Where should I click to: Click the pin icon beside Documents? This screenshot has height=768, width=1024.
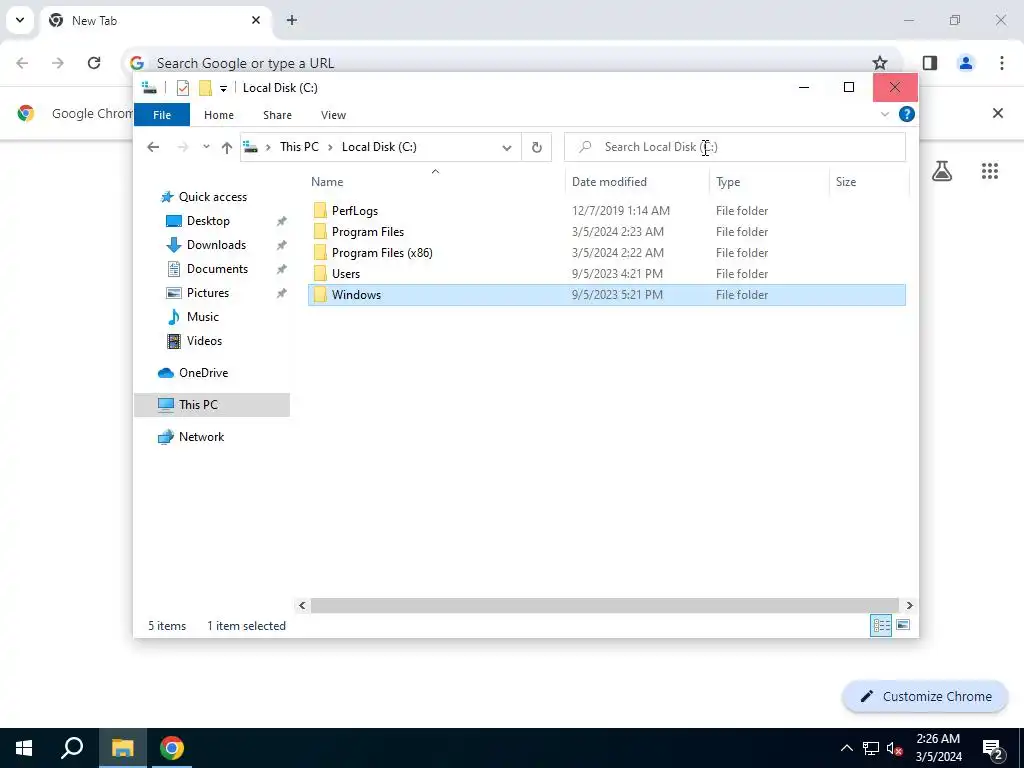281,270
